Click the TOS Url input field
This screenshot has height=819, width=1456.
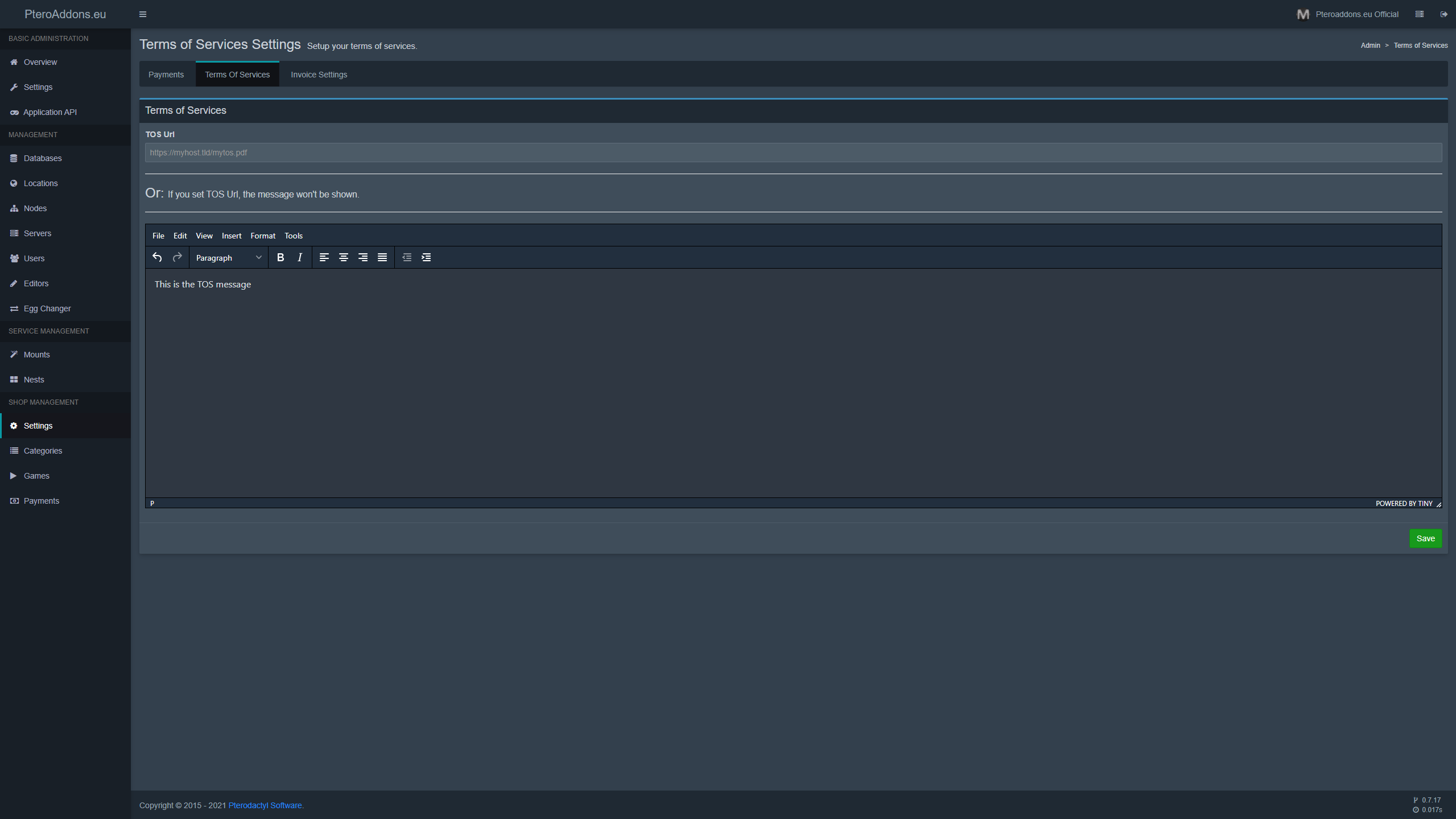(793, 153)
